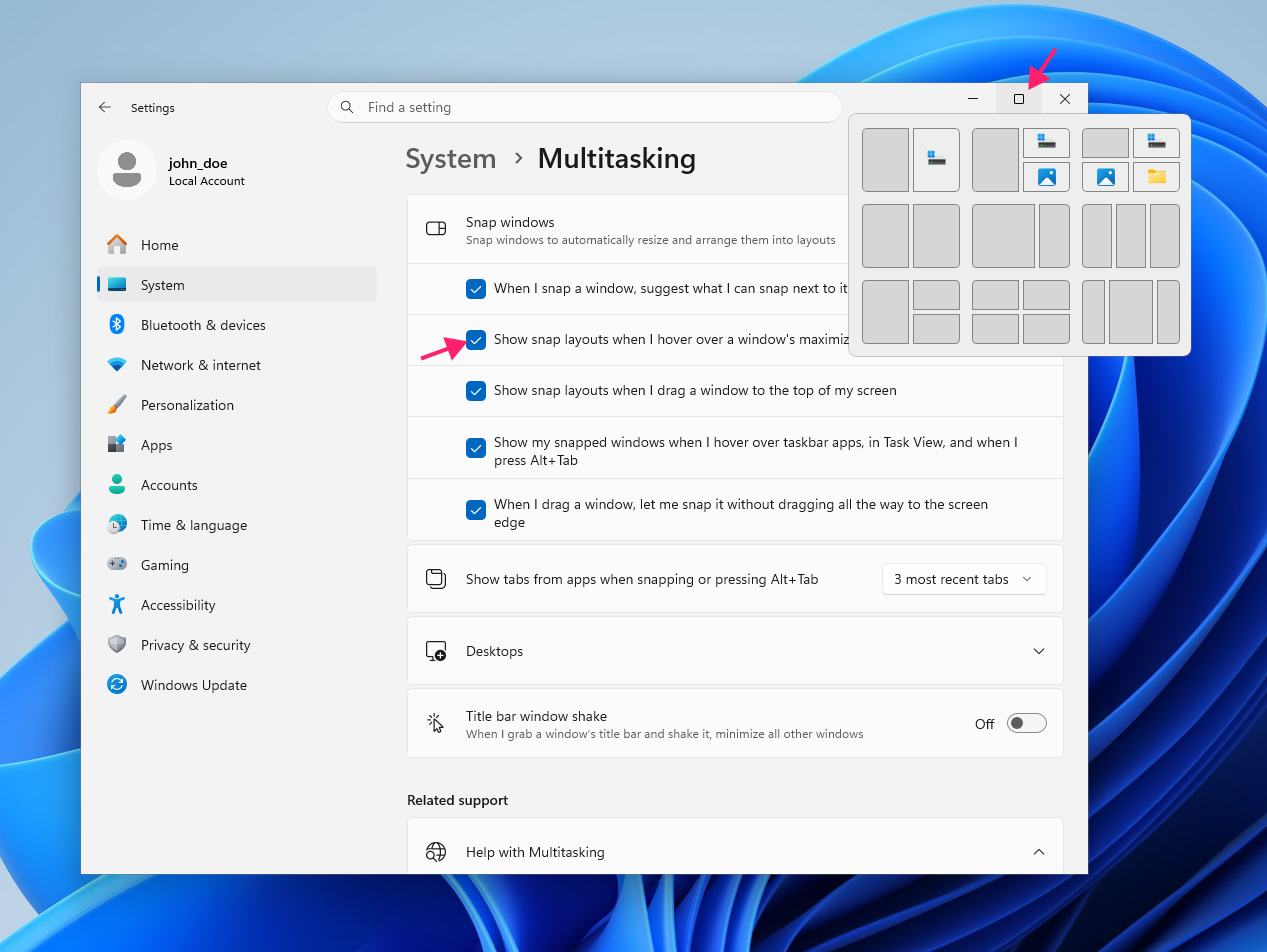Collapse the Help with Multitasking section
Viewport: 1267px width, 952px height.
1039,852
